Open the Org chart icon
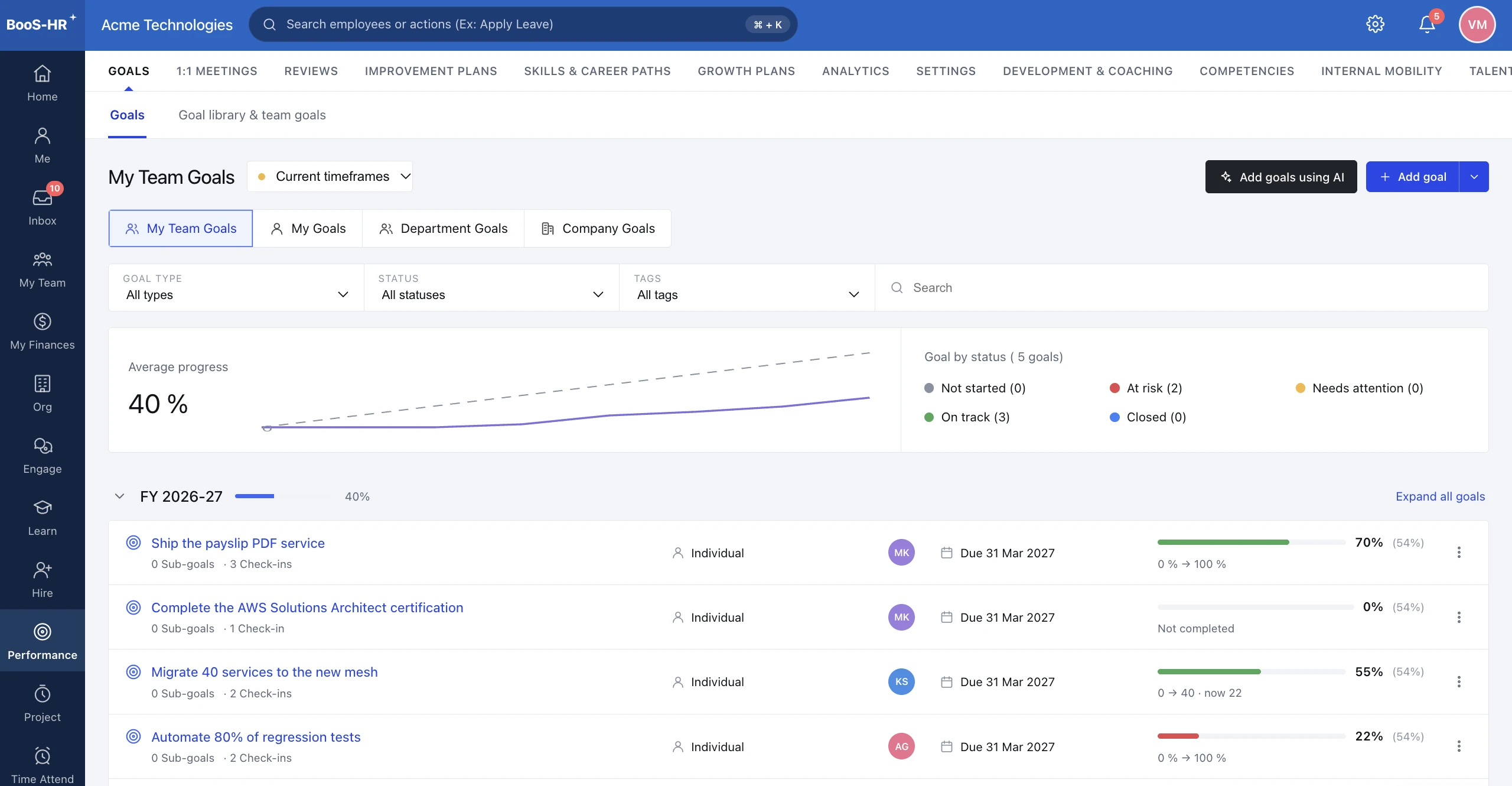Screen dimensions: 1512x786 click(43, 384)
